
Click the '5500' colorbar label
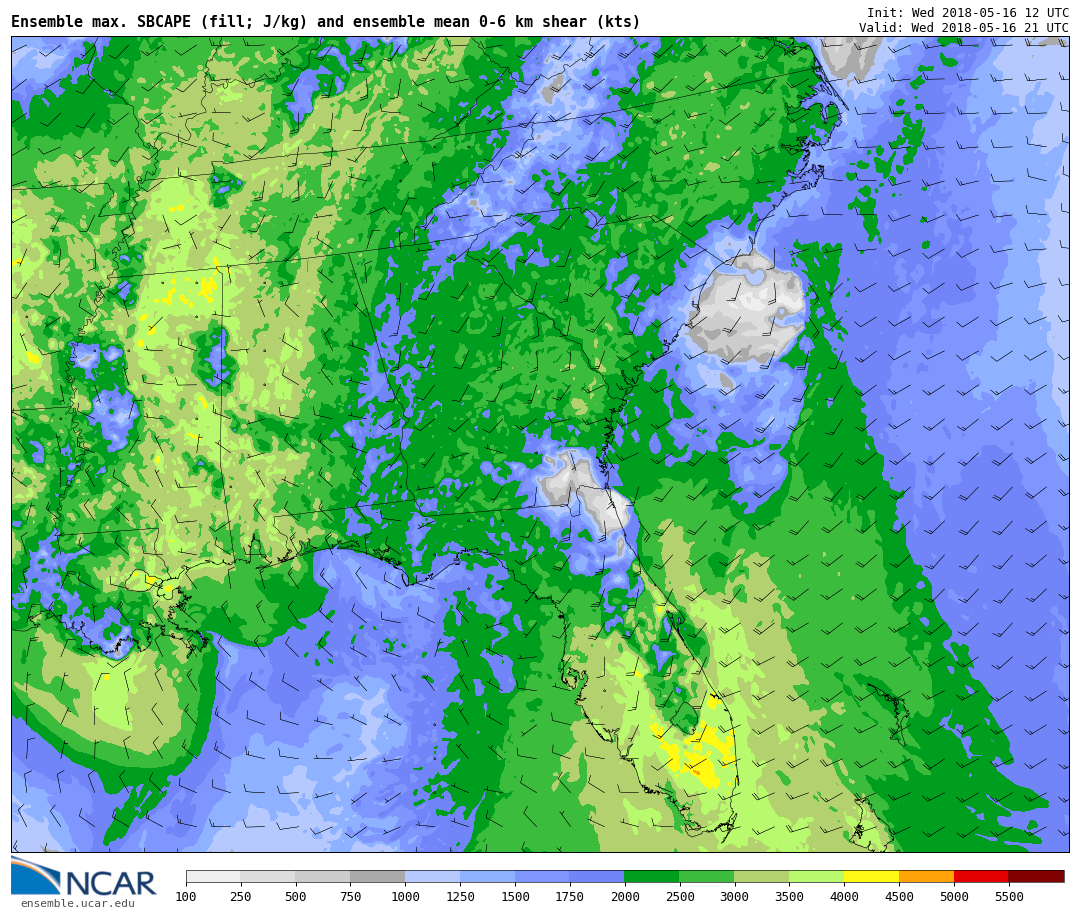[1009, 896]
